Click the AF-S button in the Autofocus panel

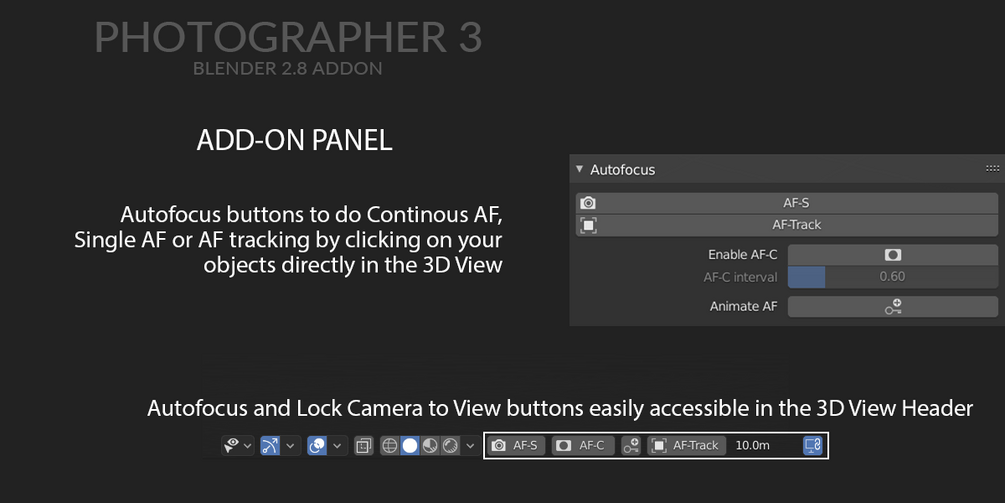[x=796, y=202]
